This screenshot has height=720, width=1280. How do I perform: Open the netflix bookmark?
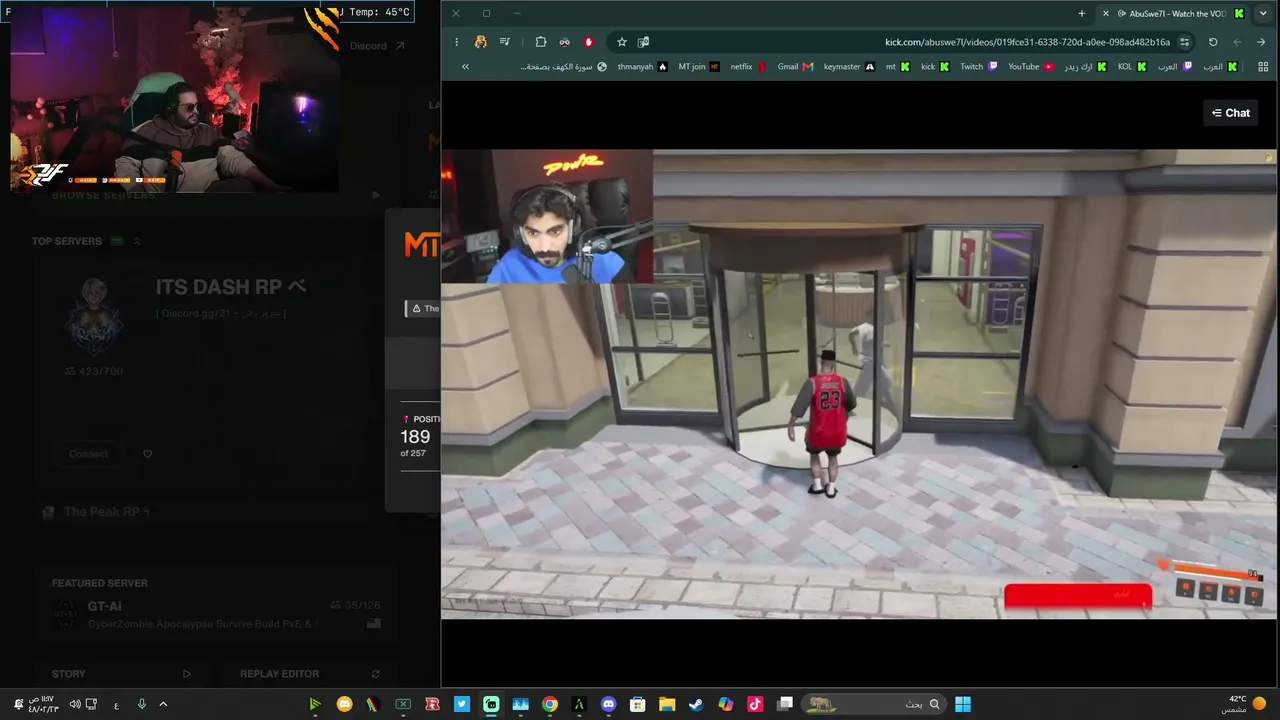point(748,67)
